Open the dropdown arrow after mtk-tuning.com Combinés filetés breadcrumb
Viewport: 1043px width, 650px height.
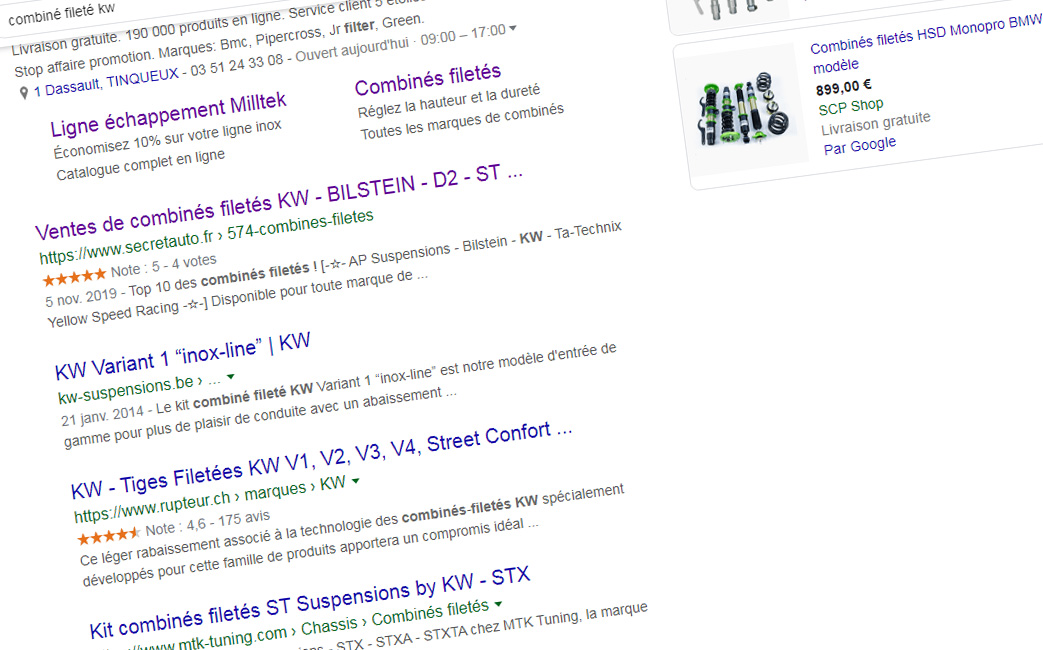tap(498, 603)
